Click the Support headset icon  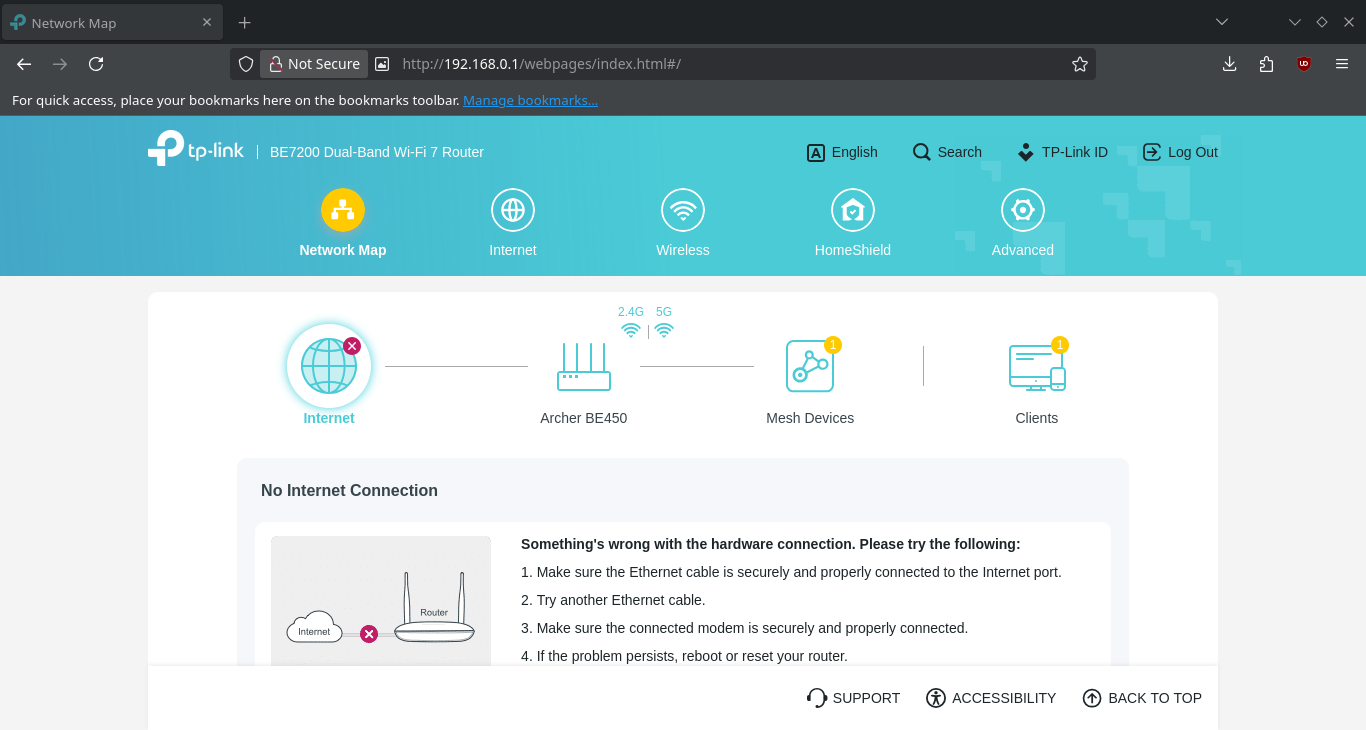point(817,698)
